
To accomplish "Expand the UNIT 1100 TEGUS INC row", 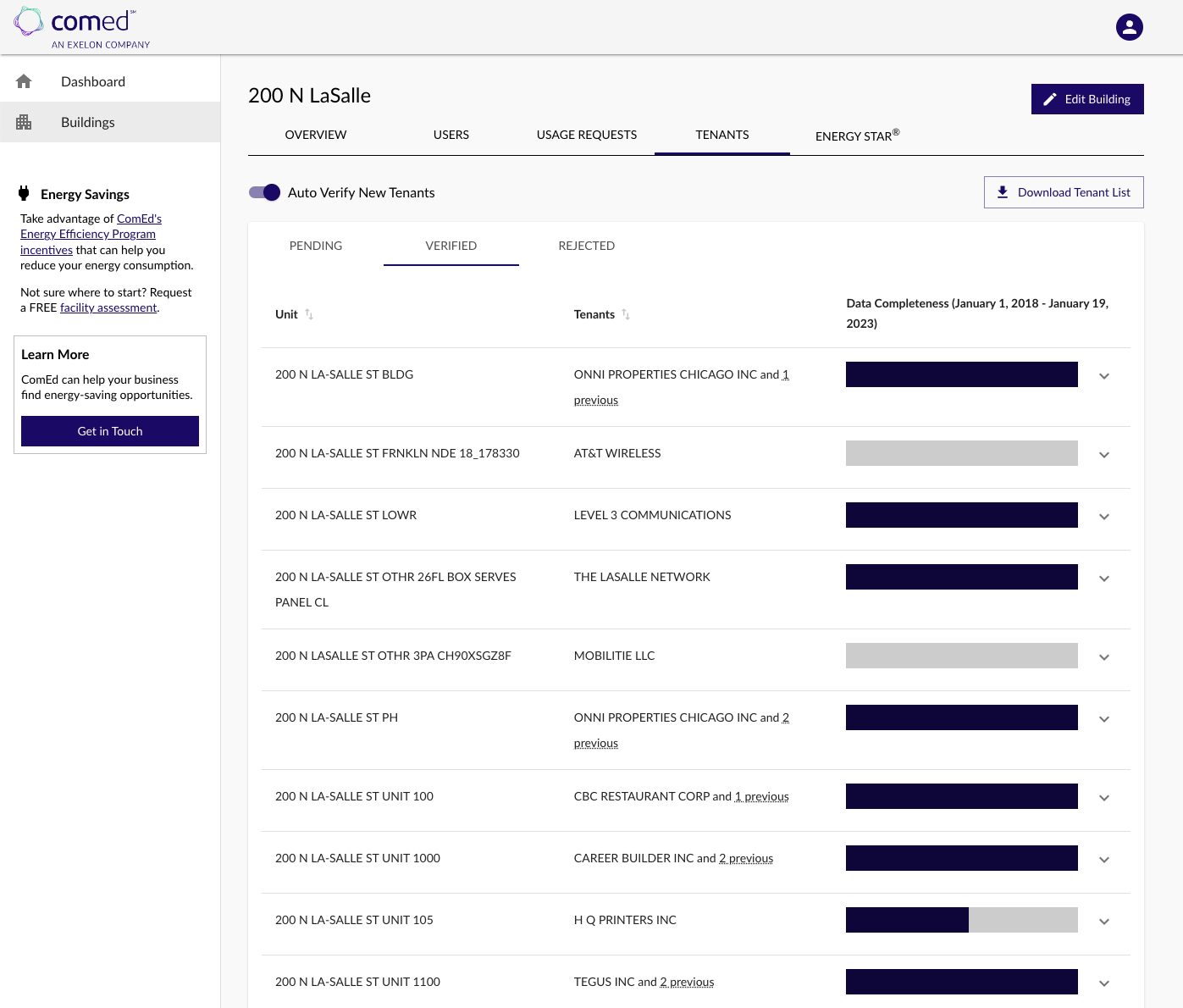I will point(1104,983).
